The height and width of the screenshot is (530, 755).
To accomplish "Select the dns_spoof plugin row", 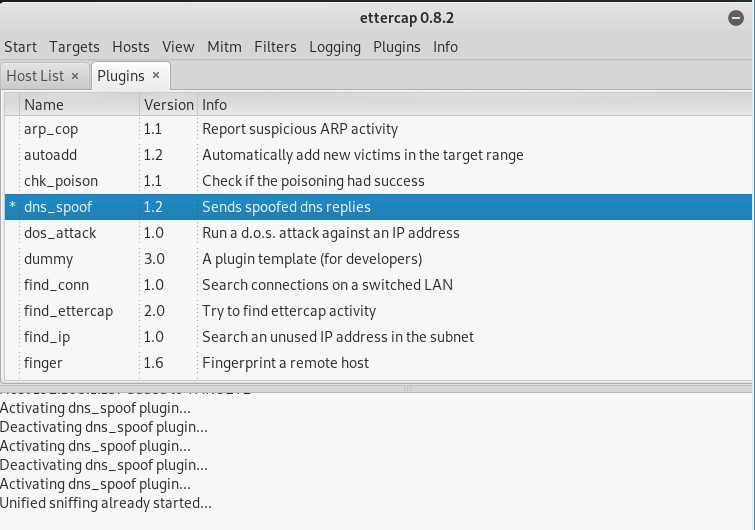I will click(x=378, y=207).
